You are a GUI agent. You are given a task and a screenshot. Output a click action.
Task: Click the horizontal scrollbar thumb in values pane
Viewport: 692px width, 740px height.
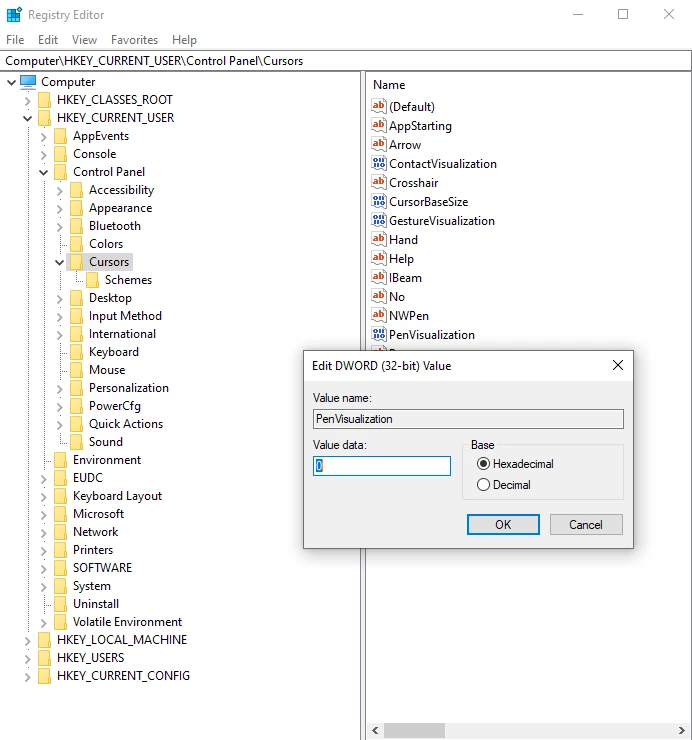414,730
